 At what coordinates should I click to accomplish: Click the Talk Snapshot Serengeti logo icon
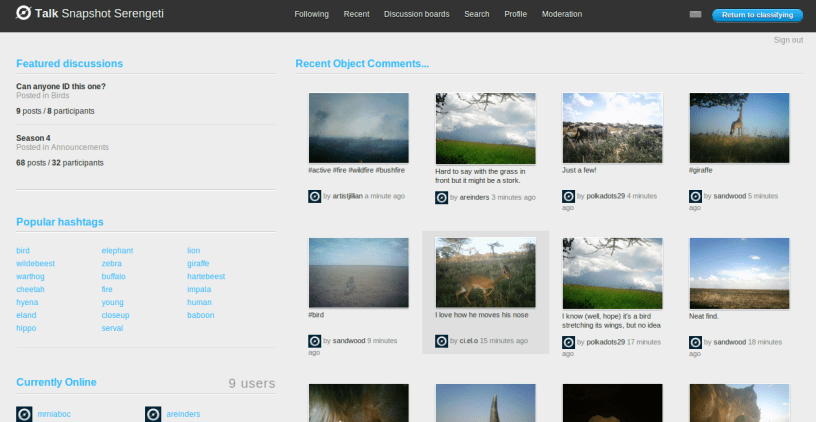click(x=21, y=14)
